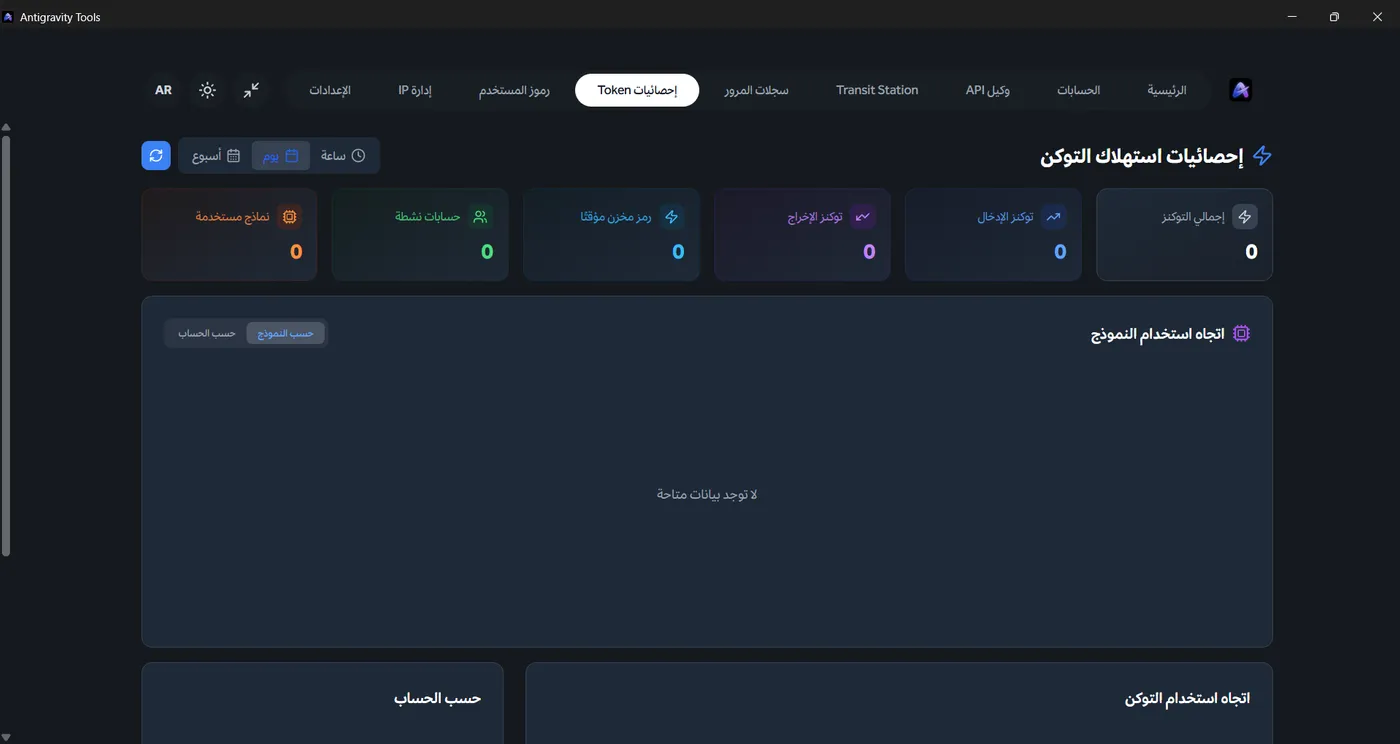
Task: Refresh the token statistics with the blue button
Action: click(x=156, y=155)
